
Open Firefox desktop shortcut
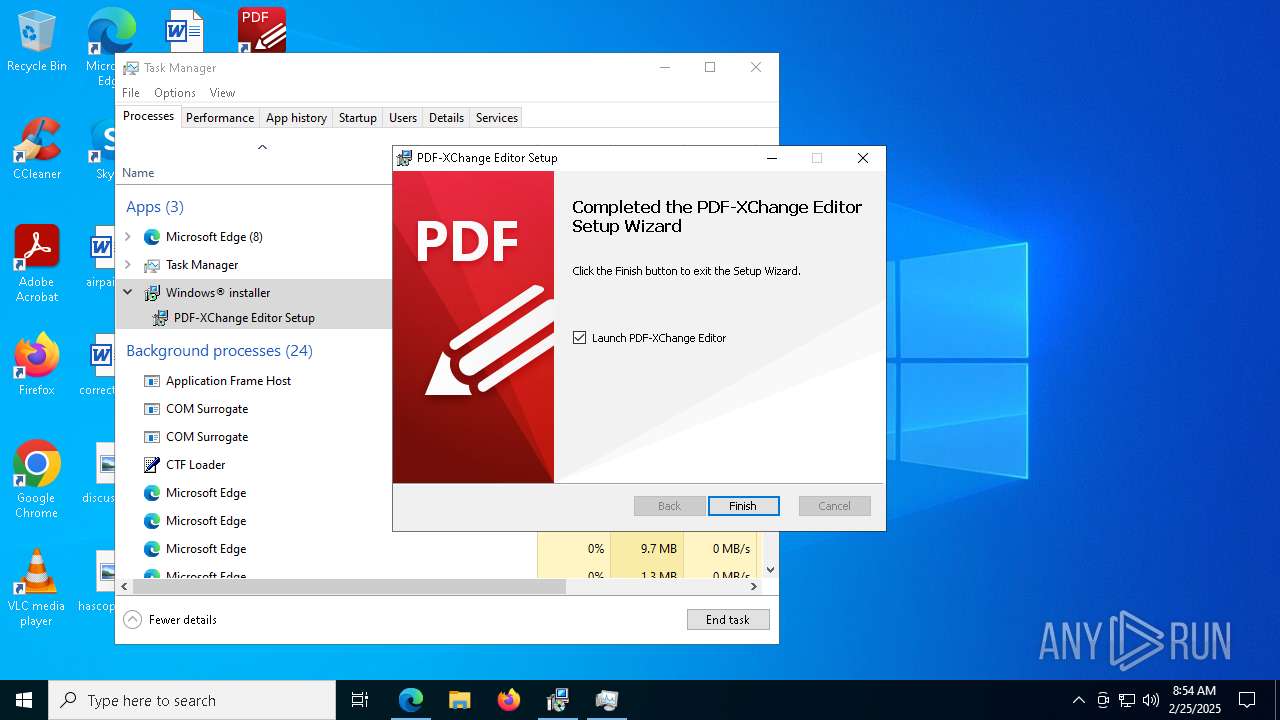[x=36, y=365]
